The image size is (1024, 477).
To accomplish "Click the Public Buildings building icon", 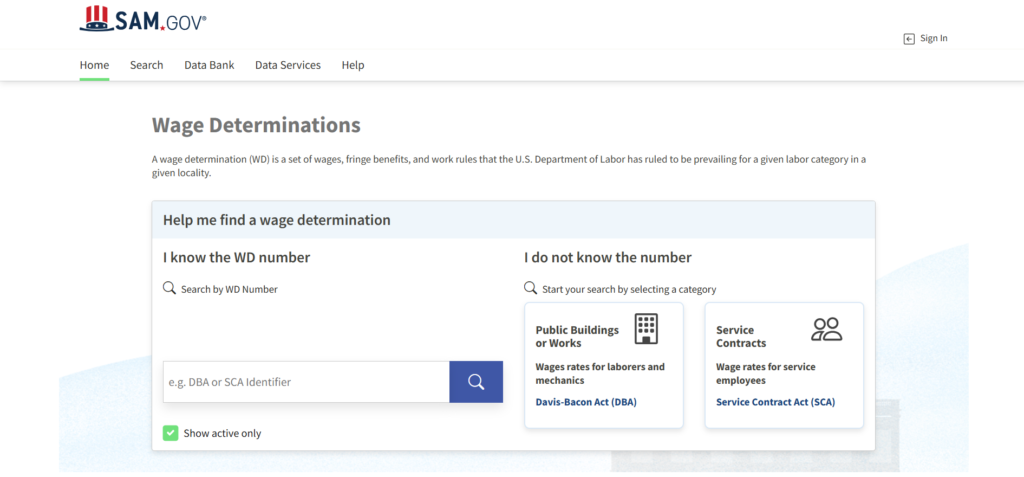I will click(647, 329).
